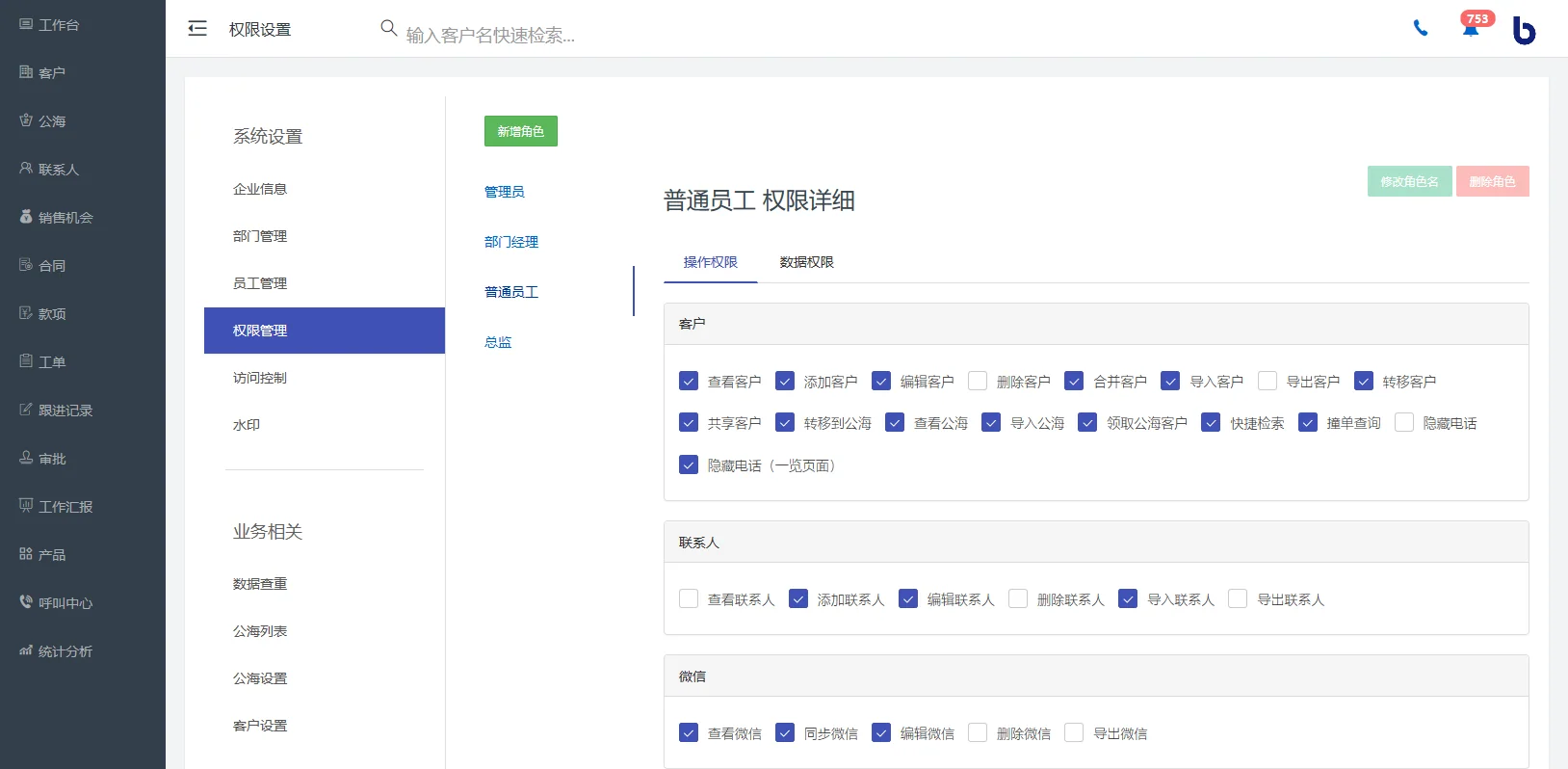Check the 删除联系人 permission
1568x769 pixels.
1018,598
